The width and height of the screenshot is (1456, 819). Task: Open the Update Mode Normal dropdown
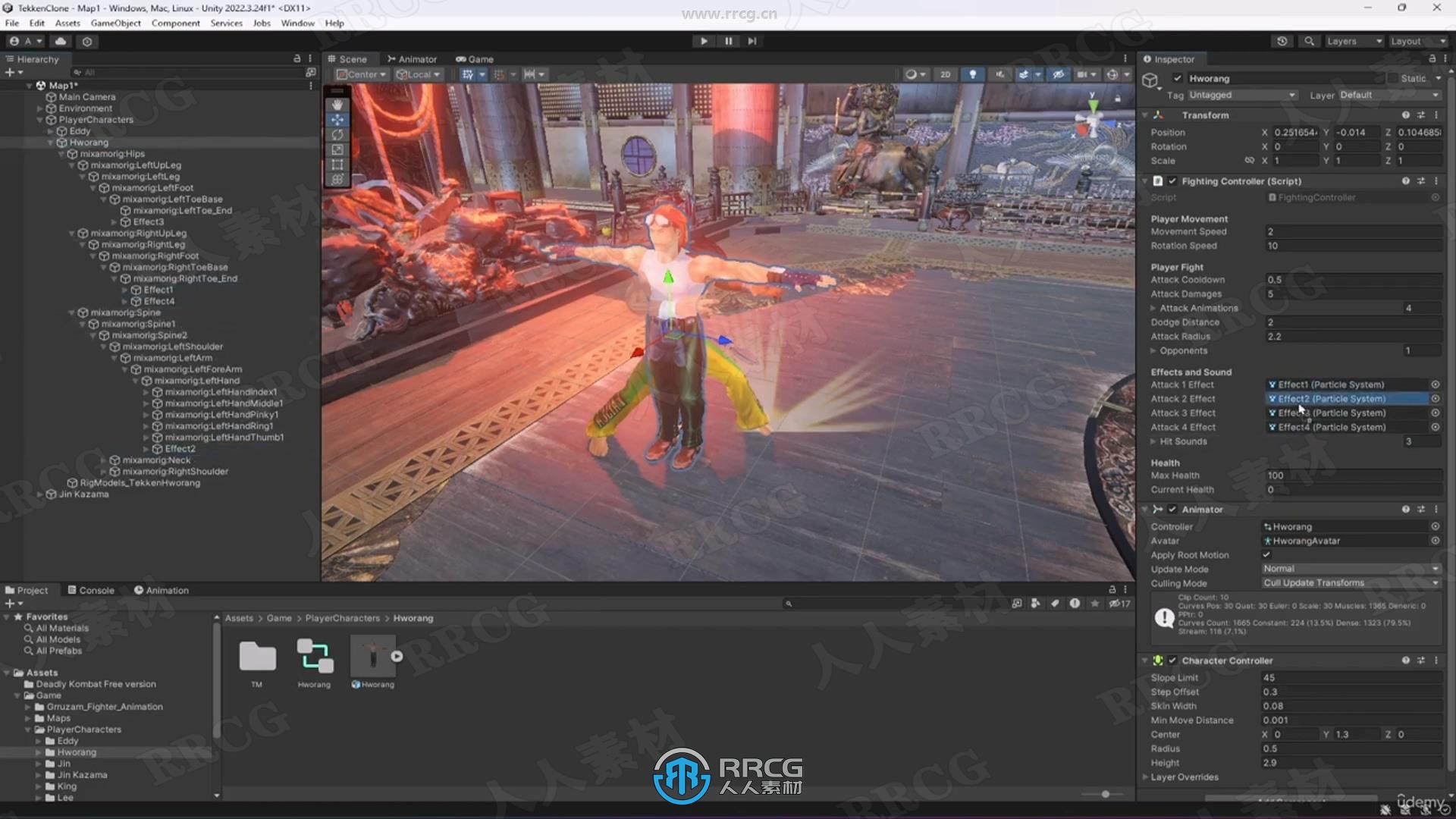1351,569
